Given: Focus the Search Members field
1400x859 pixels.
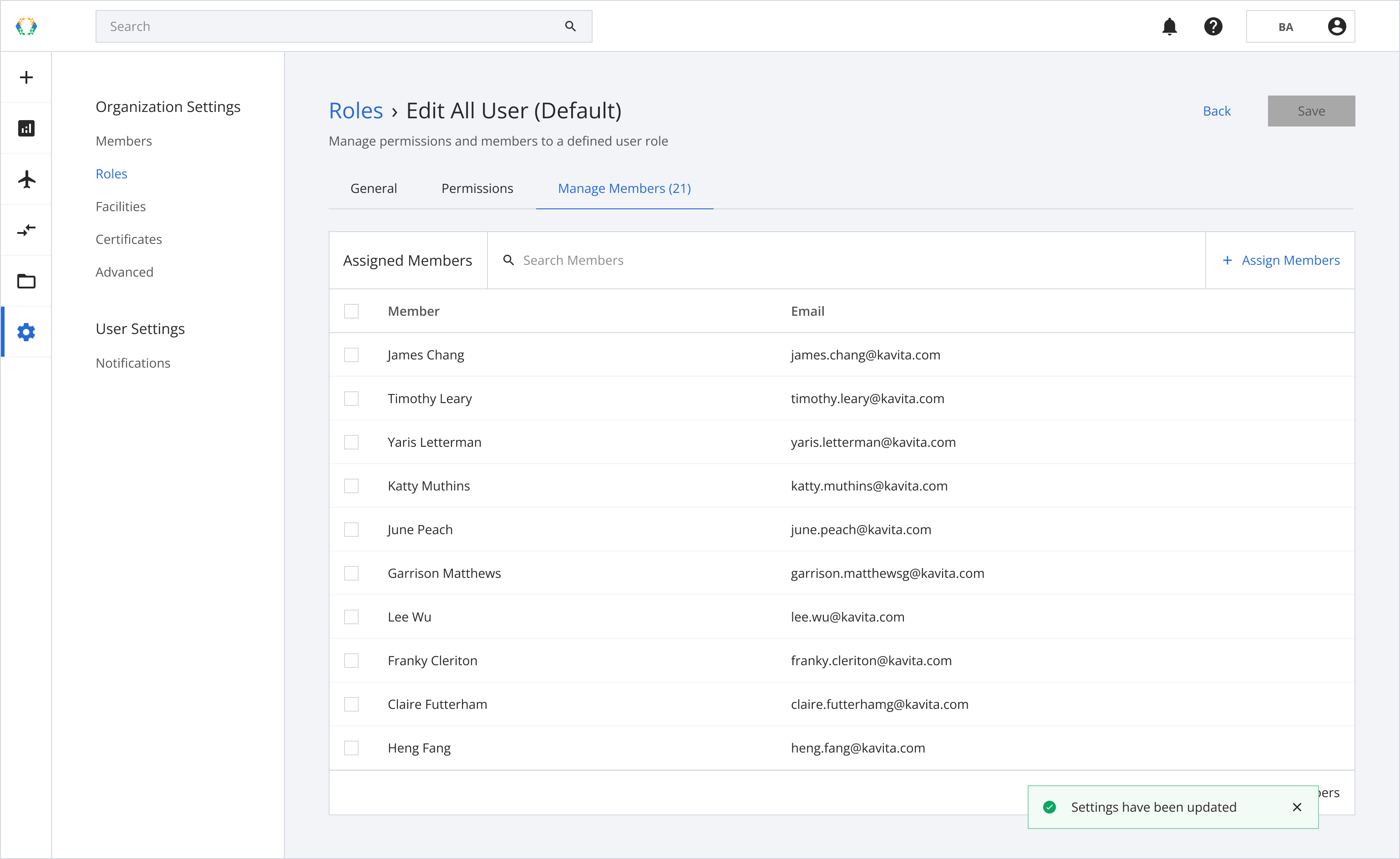Looking at the screenshot, I should tap(846, 260).
